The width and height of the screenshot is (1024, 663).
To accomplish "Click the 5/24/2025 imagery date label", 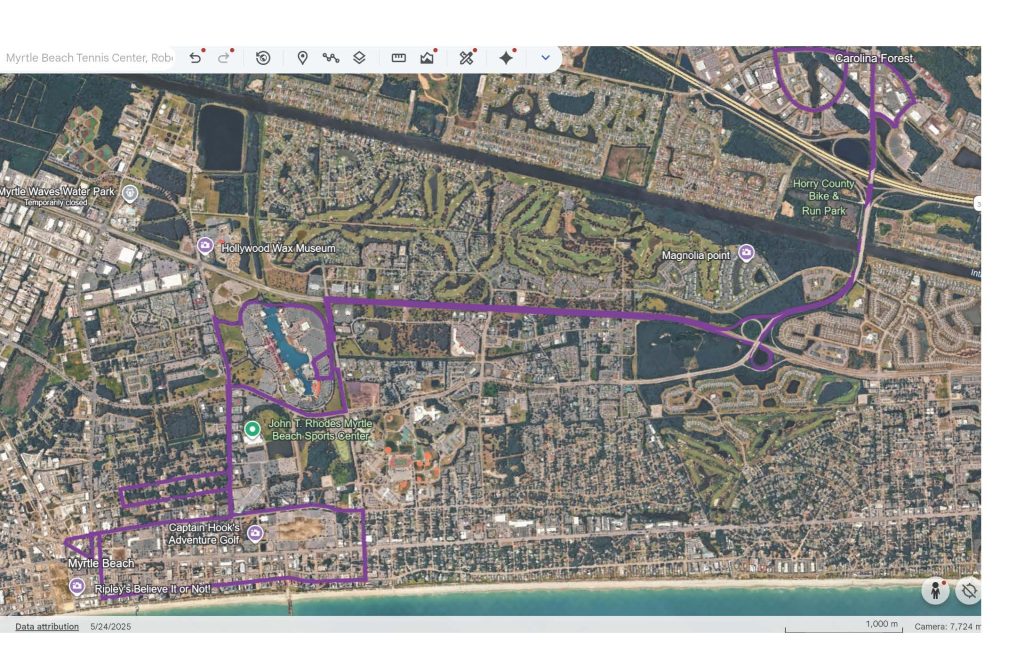I will point(110,627).
